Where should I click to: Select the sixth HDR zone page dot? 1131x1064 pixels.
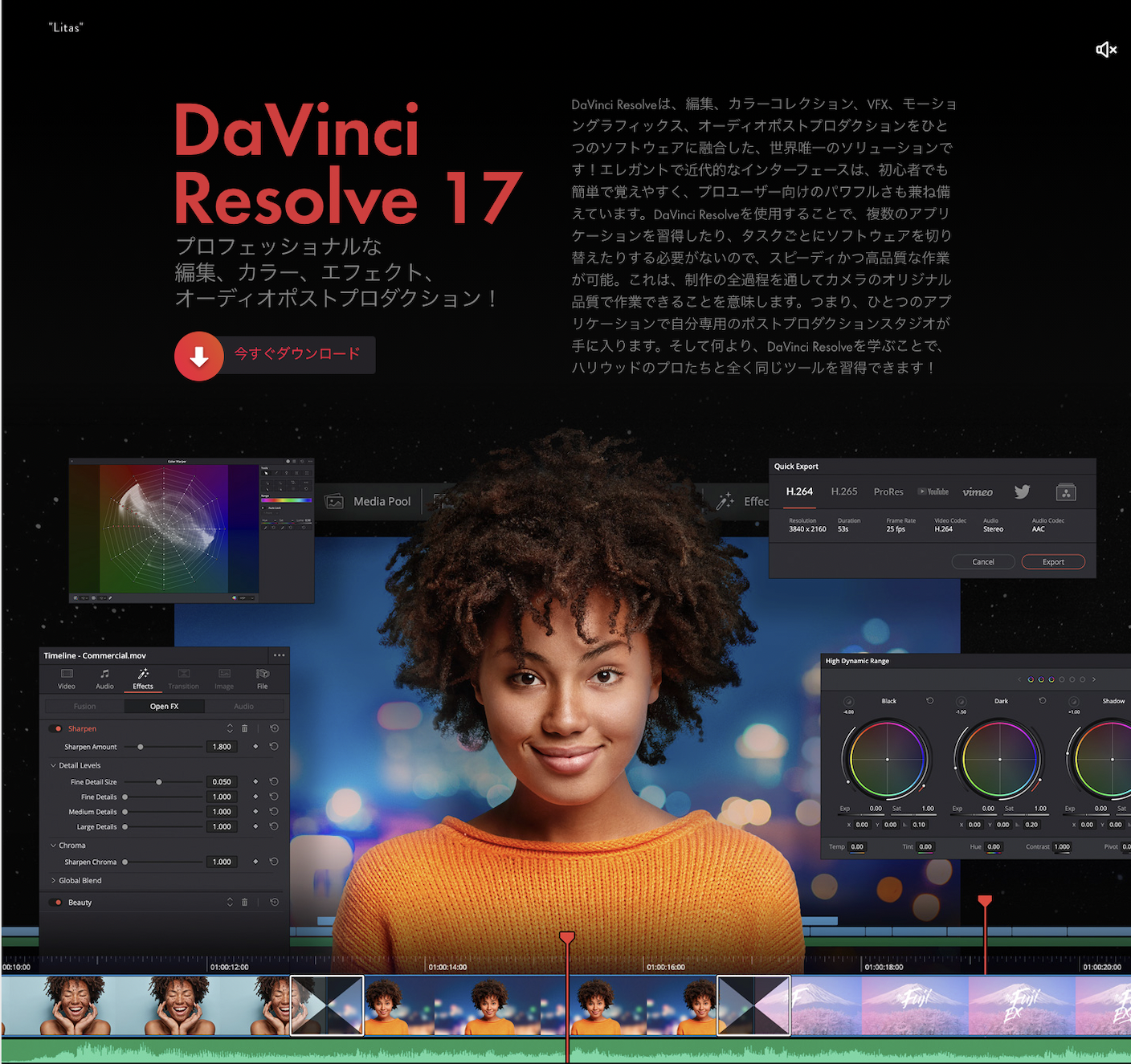(1083, 679)
